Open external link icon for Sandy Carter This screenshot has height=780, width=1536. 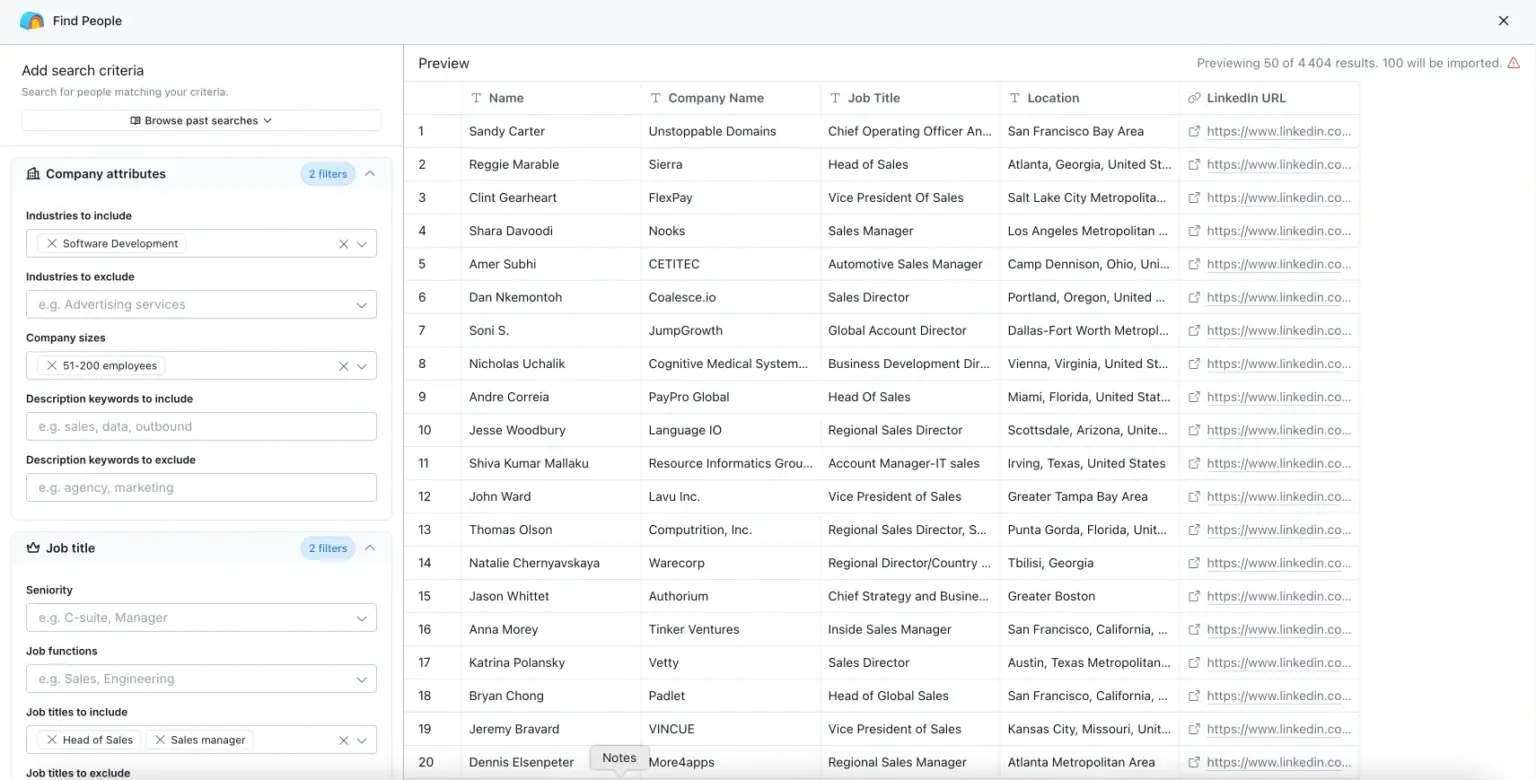click(1194, 131)
